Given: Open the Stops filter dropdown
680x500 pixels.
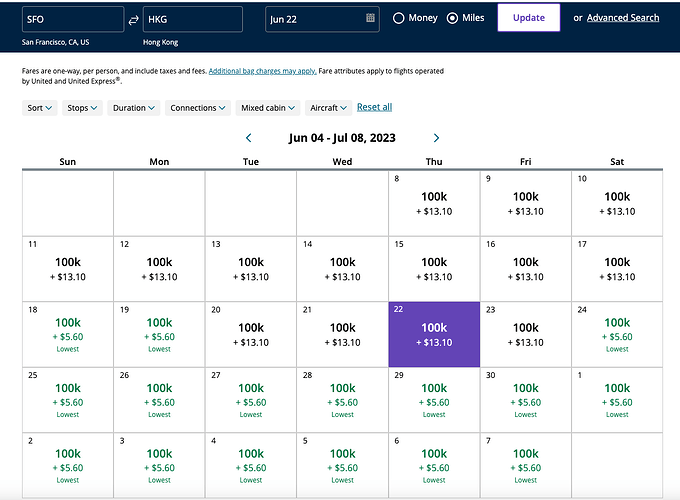Looking at the screenshot, I should coord(82,108).
